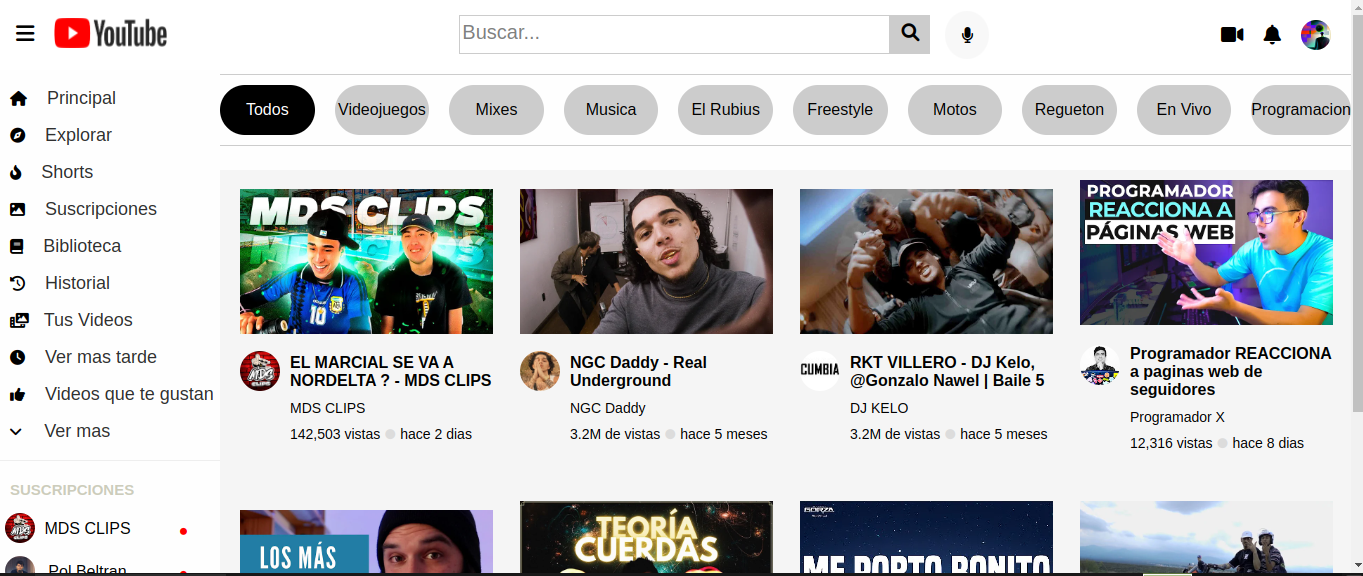Open the MDS CLIPS video thumbnail
This screenshot has height=576, width=1363.
point(366,261)
